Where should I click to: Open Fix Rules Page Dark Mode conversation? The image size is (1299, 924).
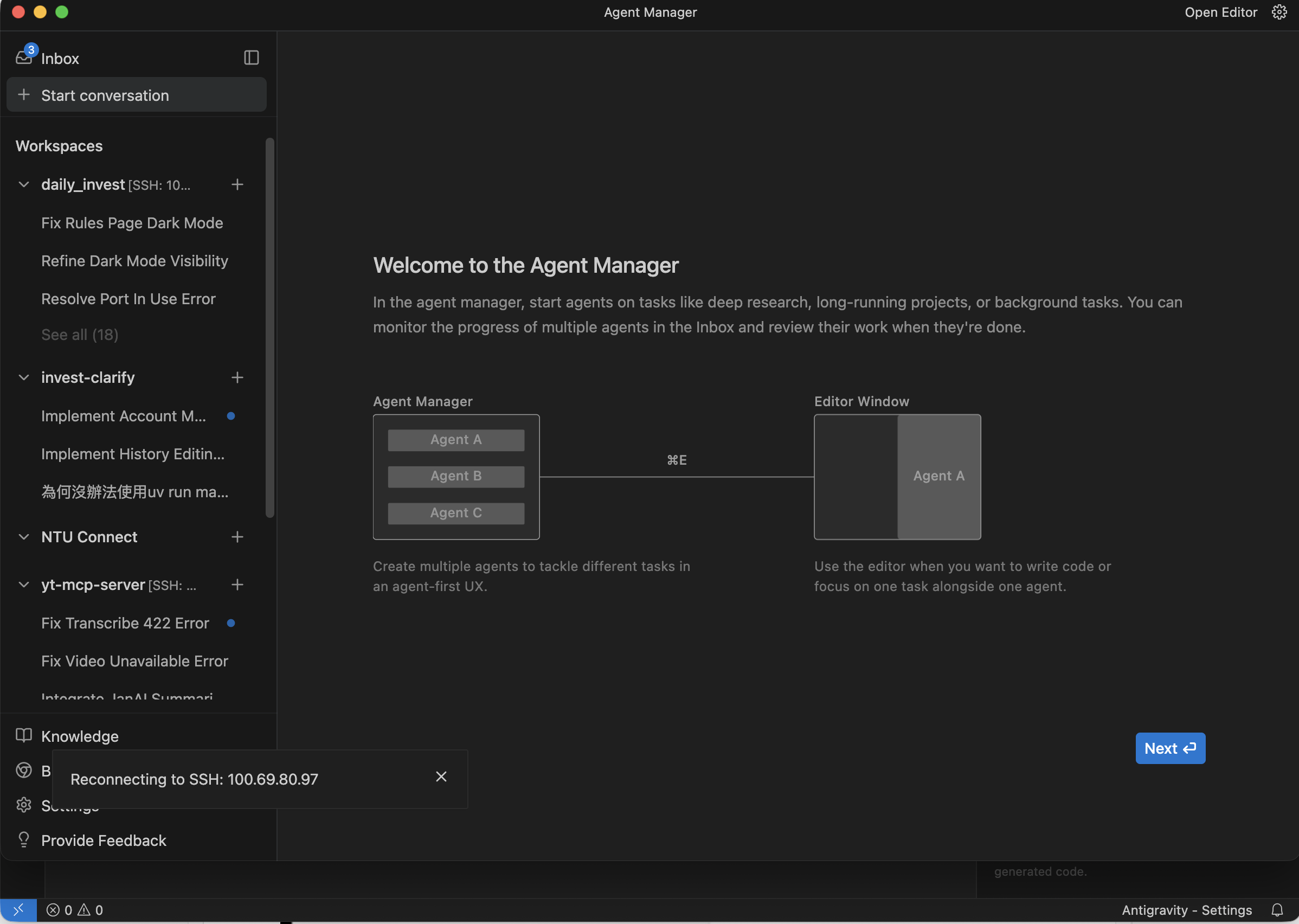click(x=132, y=223)
